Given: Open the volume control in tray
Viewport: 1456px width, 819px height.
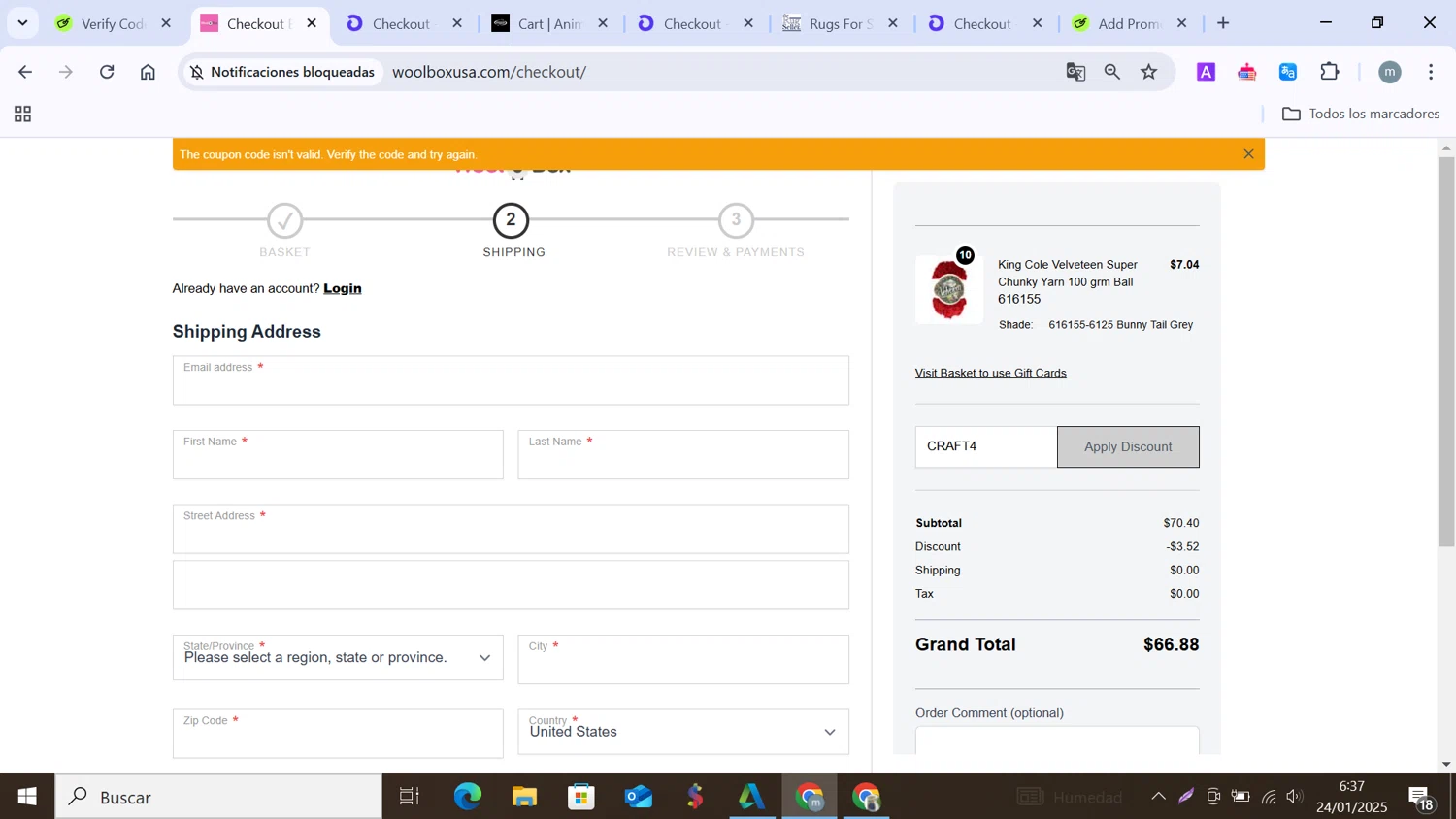Looking at the screenshot, I should [1295, 797].
